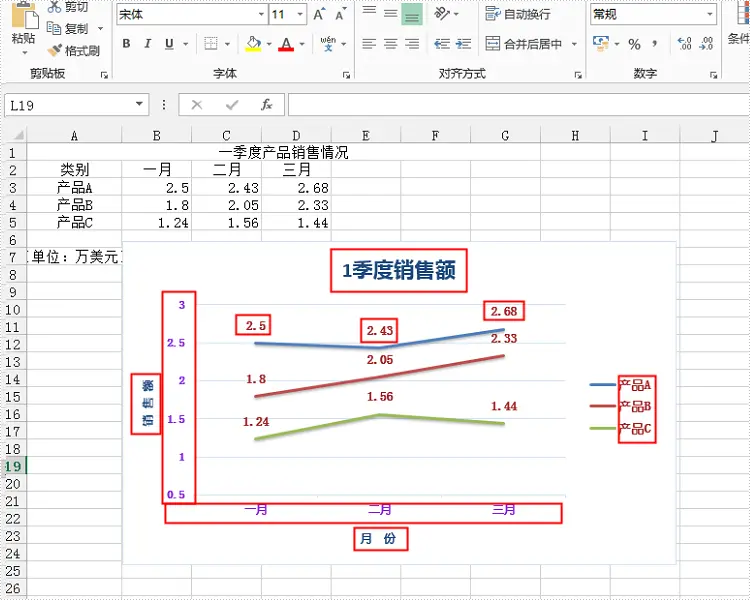Image resolution: width=750 pixels, height=600 pixels.
Task: Click the title cell 一季度产品销售情况
Action: 283,153
